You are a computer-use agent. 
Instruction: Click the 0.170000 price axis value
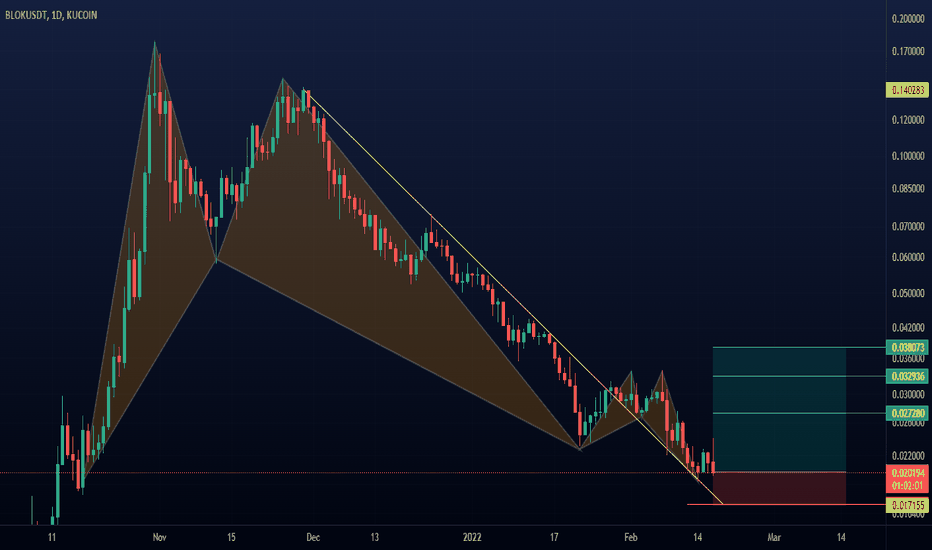tap(908, 52)
